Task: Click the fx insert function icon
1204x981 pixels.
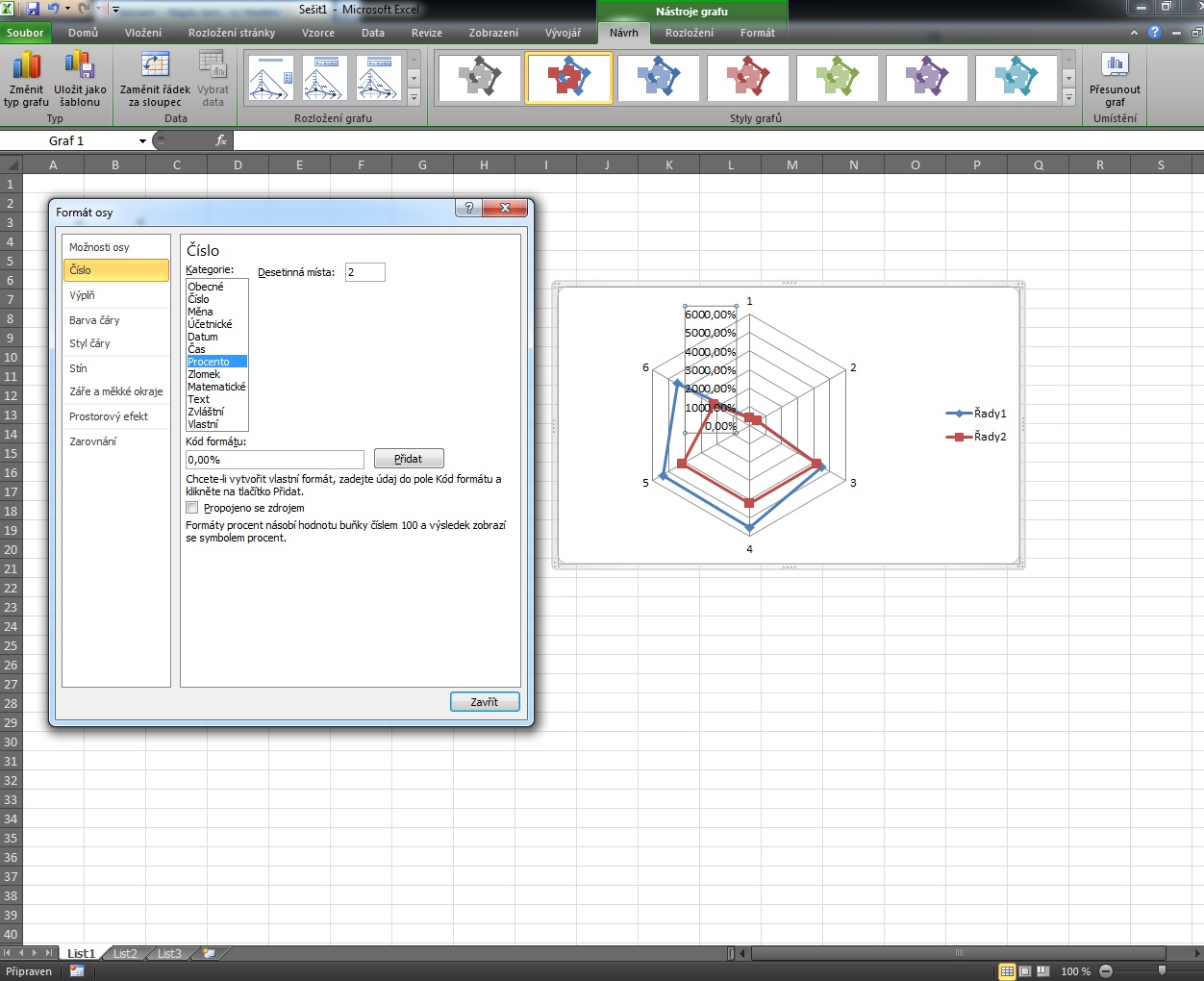Action: pyautogui.click(x=221, y=140)
